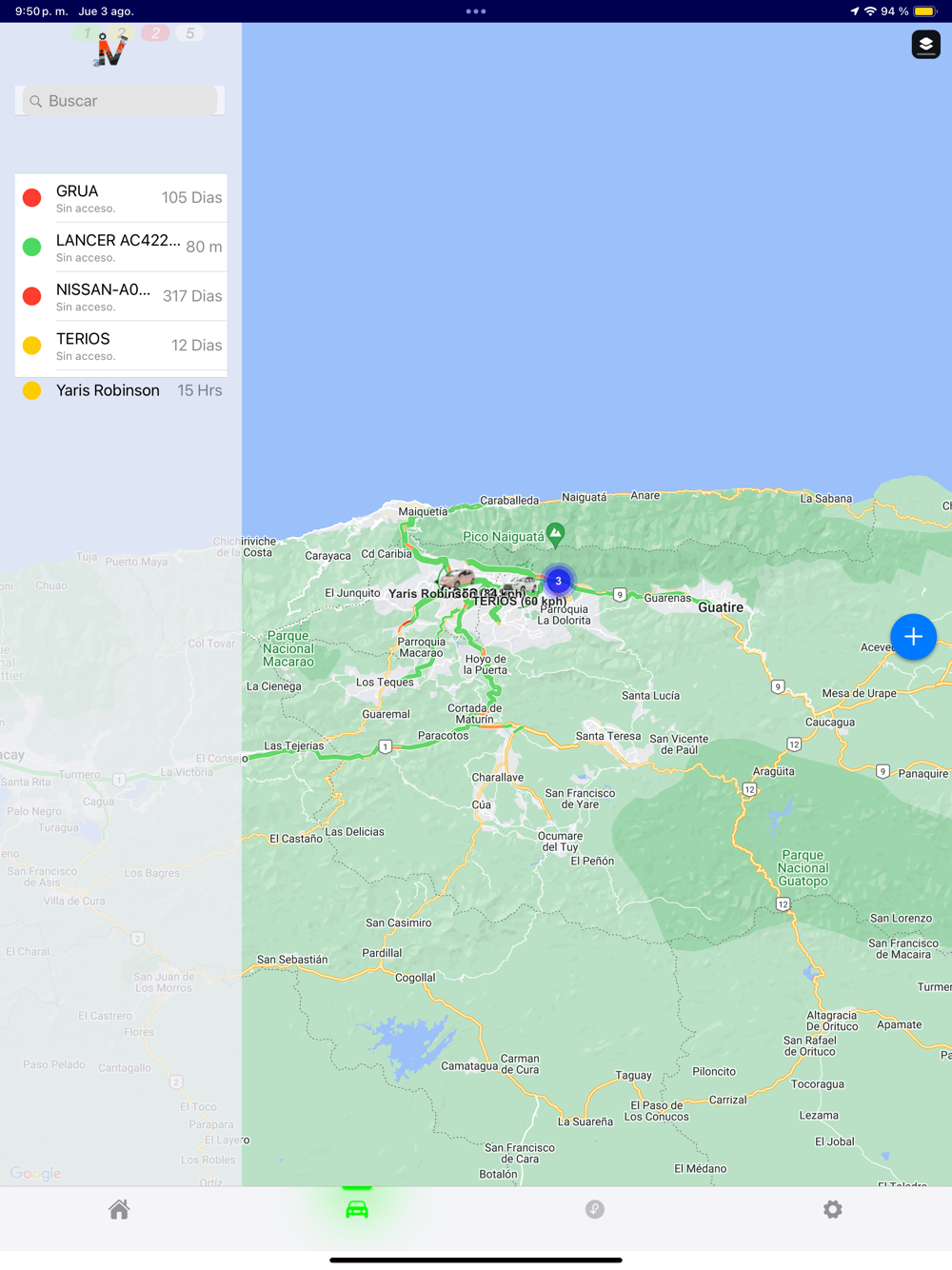Click the yellow dot beside Yaris Robinson
The image size is (952, 1270).
pos(31,390)
